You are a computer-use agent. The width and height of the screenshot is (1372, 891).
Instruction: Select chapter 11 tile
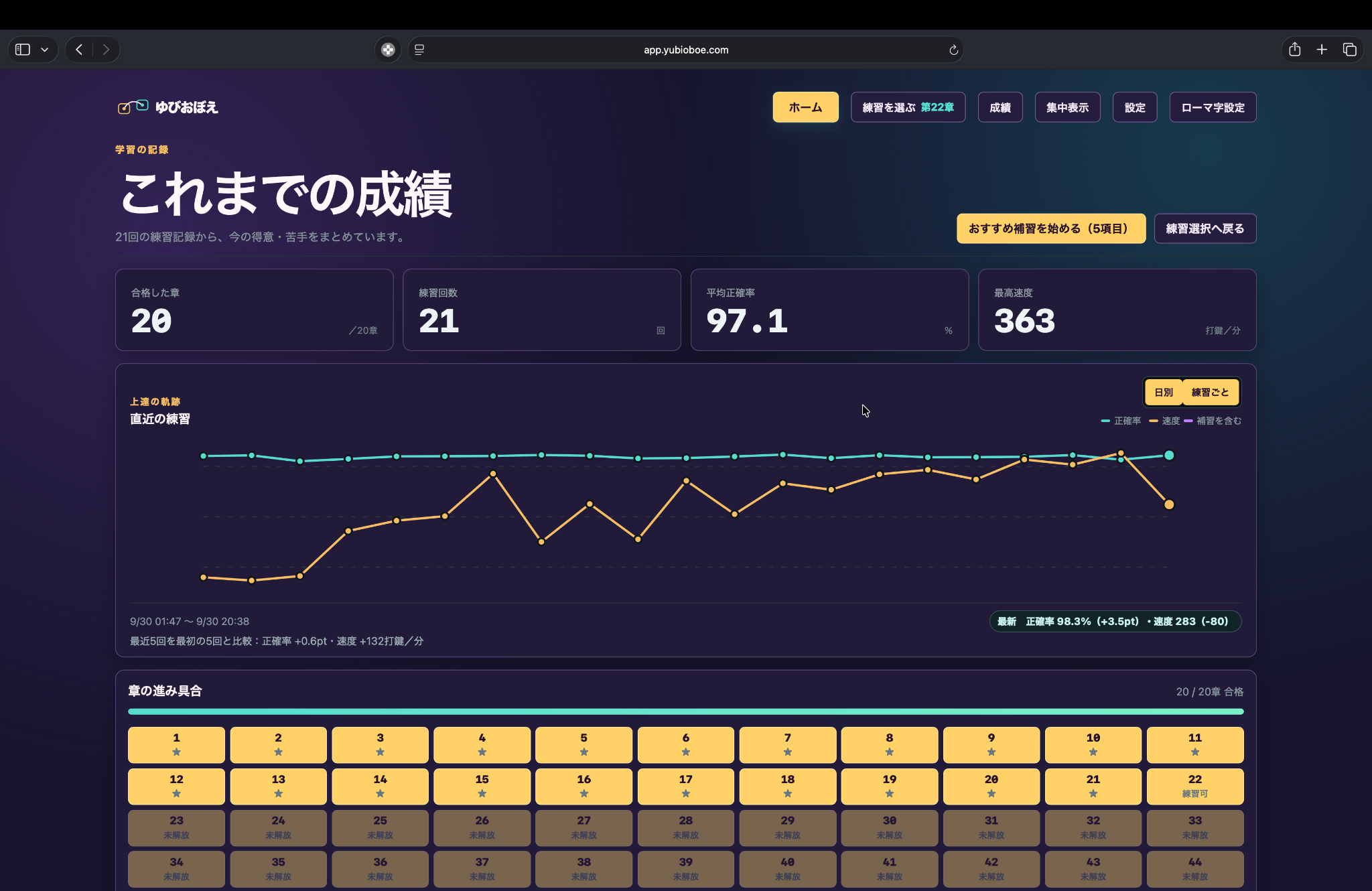(x=1195, y=744)
